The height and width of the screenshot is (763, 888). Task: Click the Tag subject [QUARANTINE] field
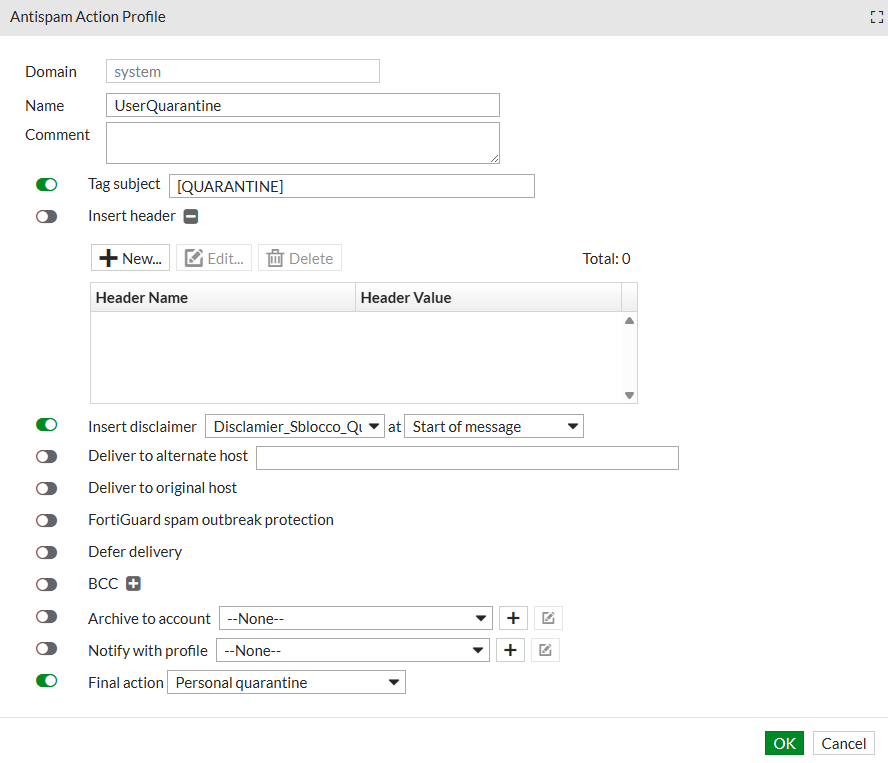352,186
